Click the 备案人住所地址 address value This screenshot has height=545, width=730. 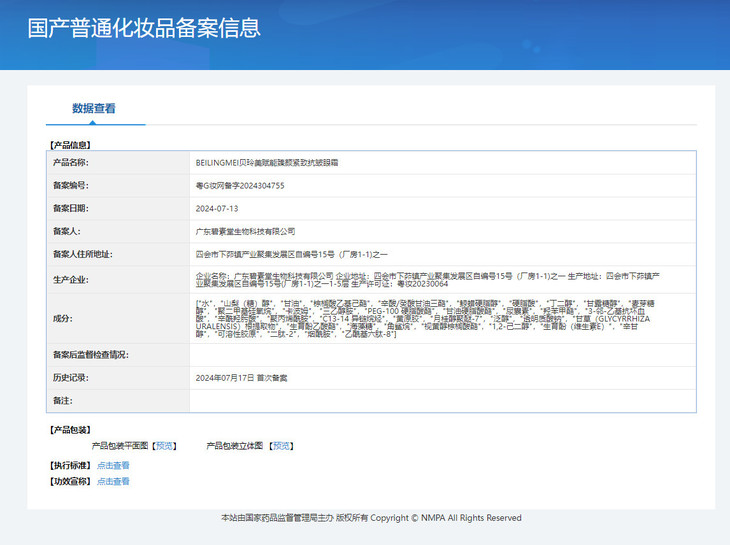point(298,254)
